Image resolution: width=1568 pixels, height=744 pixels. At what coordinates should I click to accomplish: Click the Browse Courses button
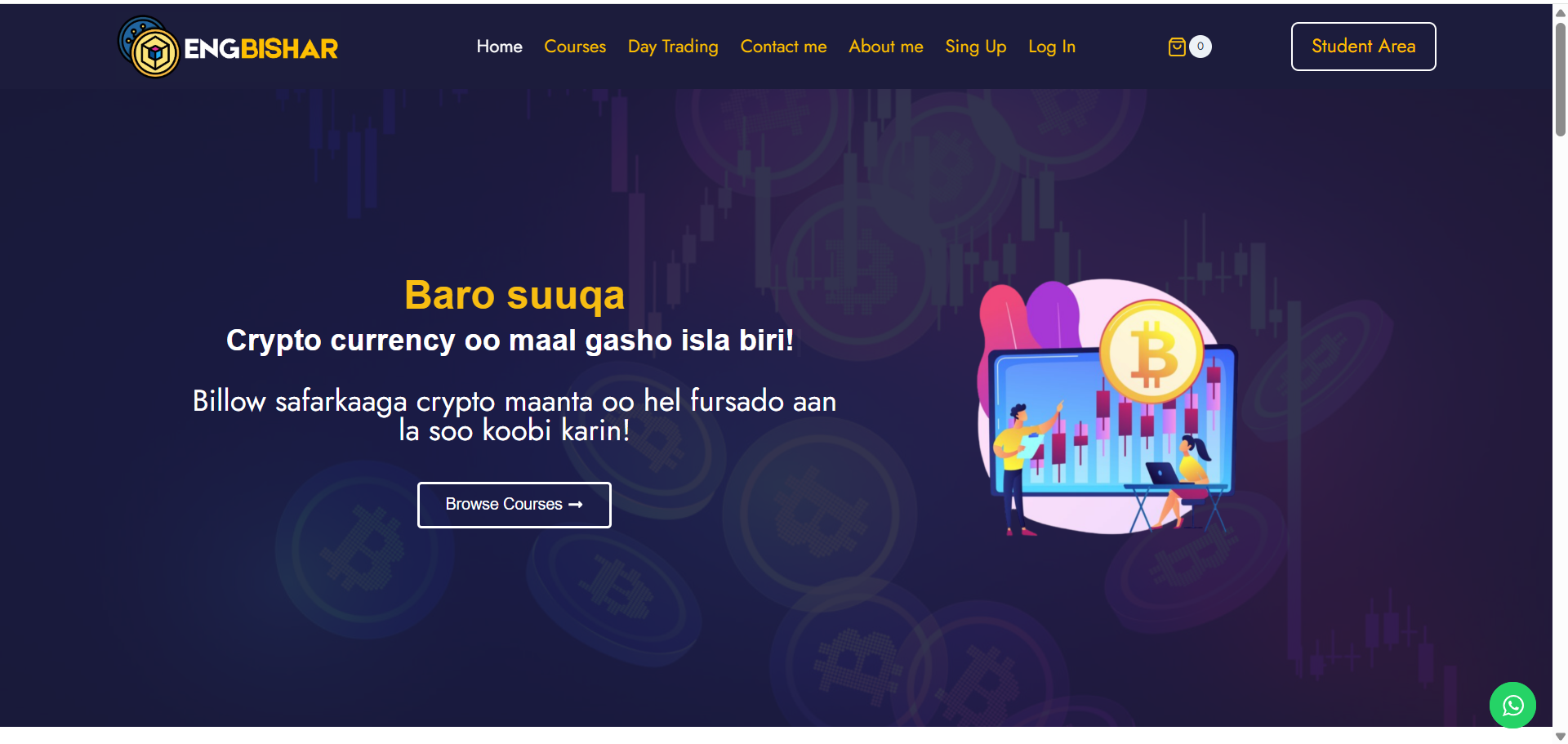[x=514, y=505]
